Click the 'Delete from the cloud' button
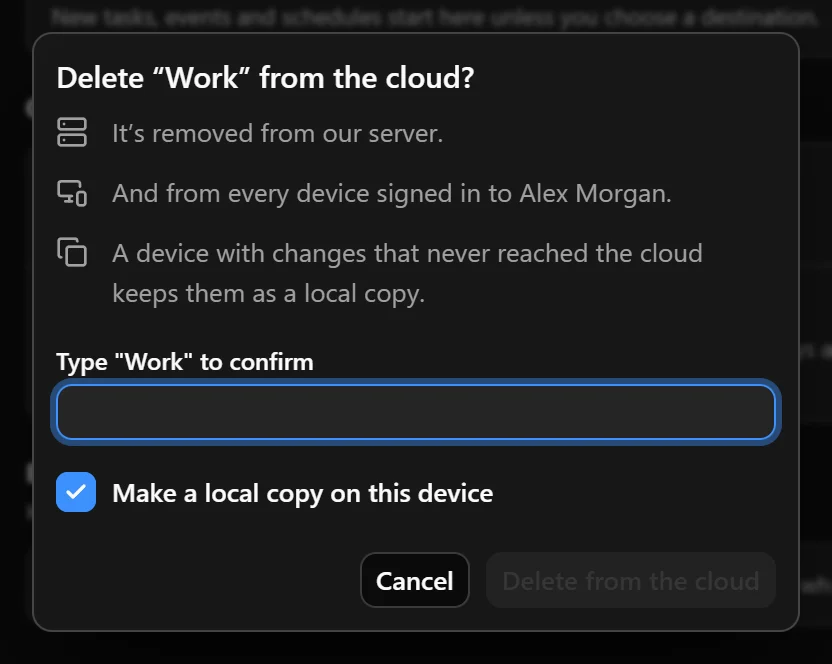 (x=631, y=580)
